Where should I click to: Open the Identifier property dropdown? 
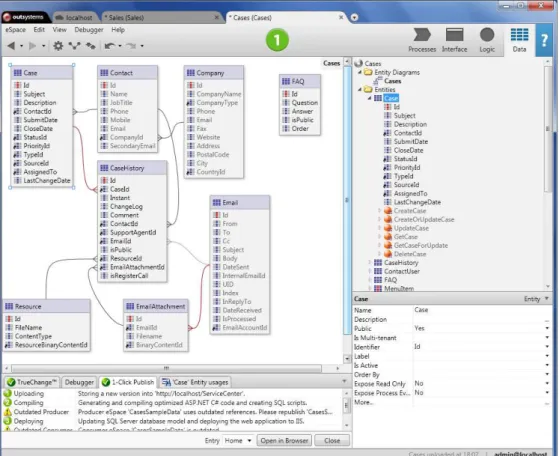click(547, 347)
